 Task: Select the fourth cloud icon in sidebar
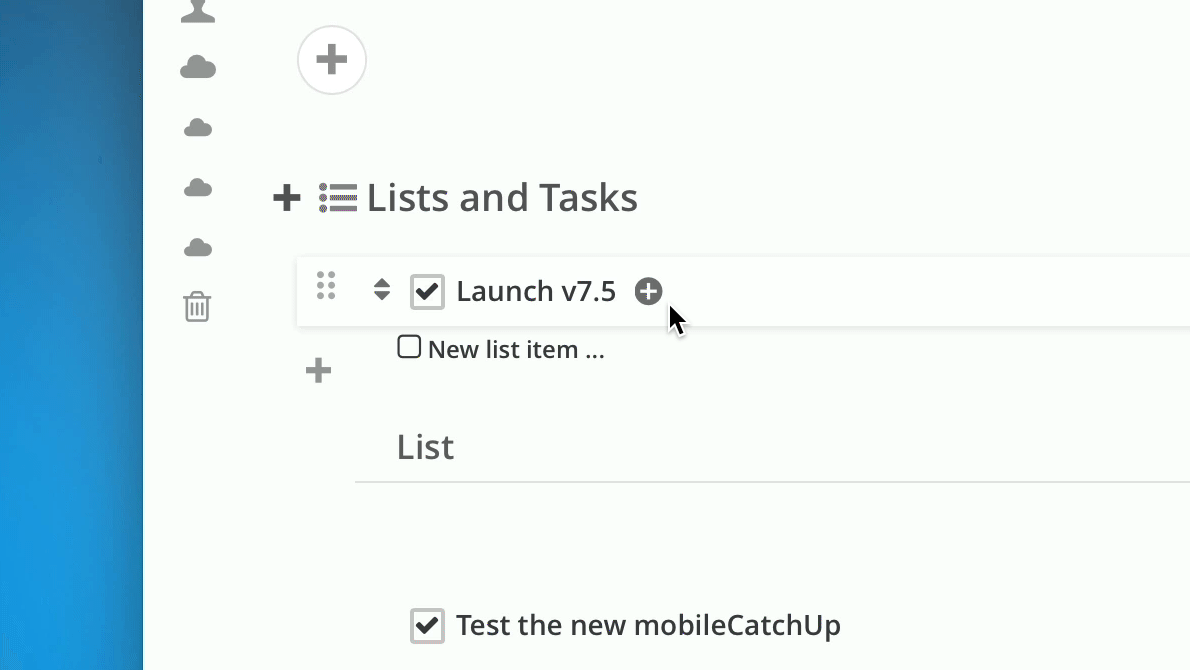[198, 247]
